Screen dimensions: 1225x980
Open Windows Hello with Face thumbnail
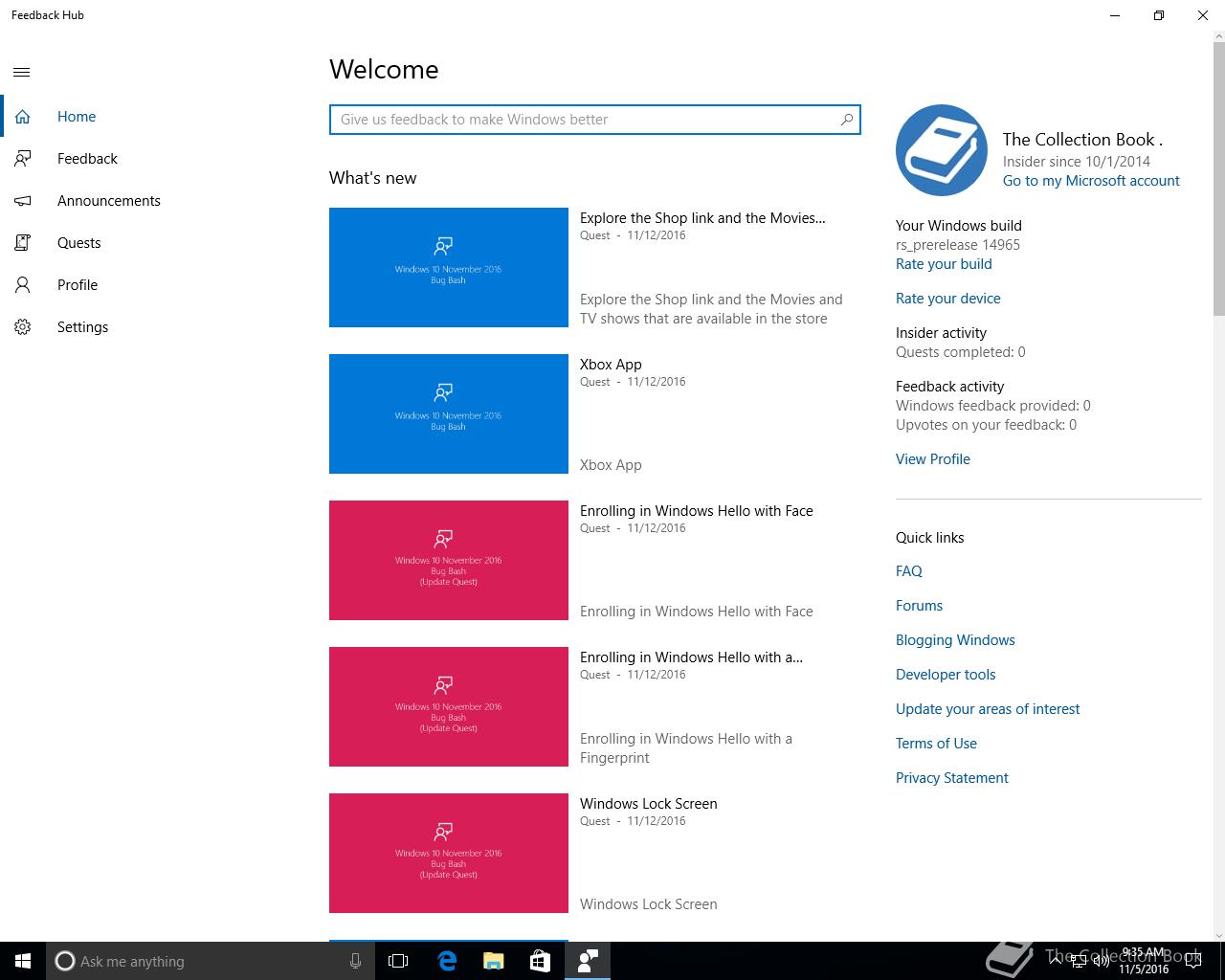[449, 560]
